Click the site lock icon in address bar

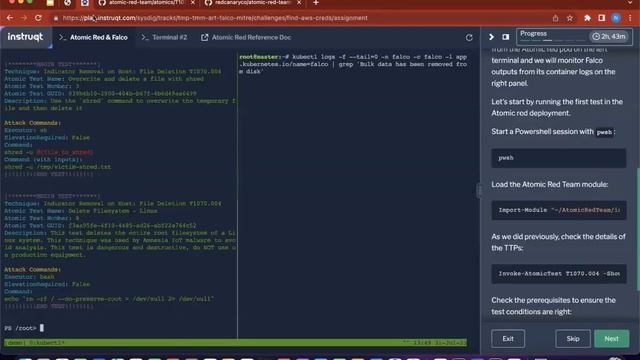(x=56, y=18)
